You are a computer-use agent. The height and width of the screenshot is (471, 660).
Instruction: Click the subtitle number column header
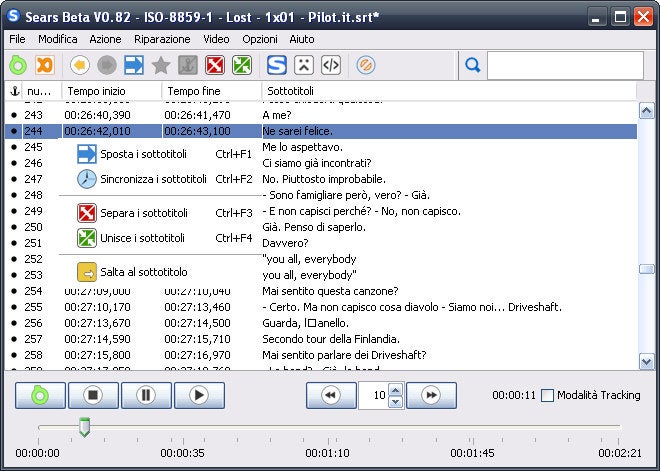pyautogui.click(x=41, y=91)
